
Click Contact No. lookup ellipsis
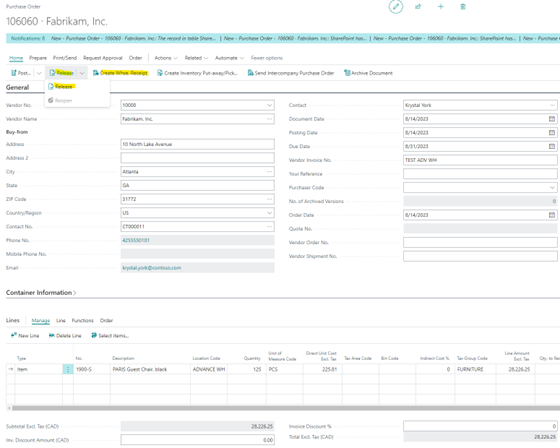pyautogui.click(x=269, y=227)
